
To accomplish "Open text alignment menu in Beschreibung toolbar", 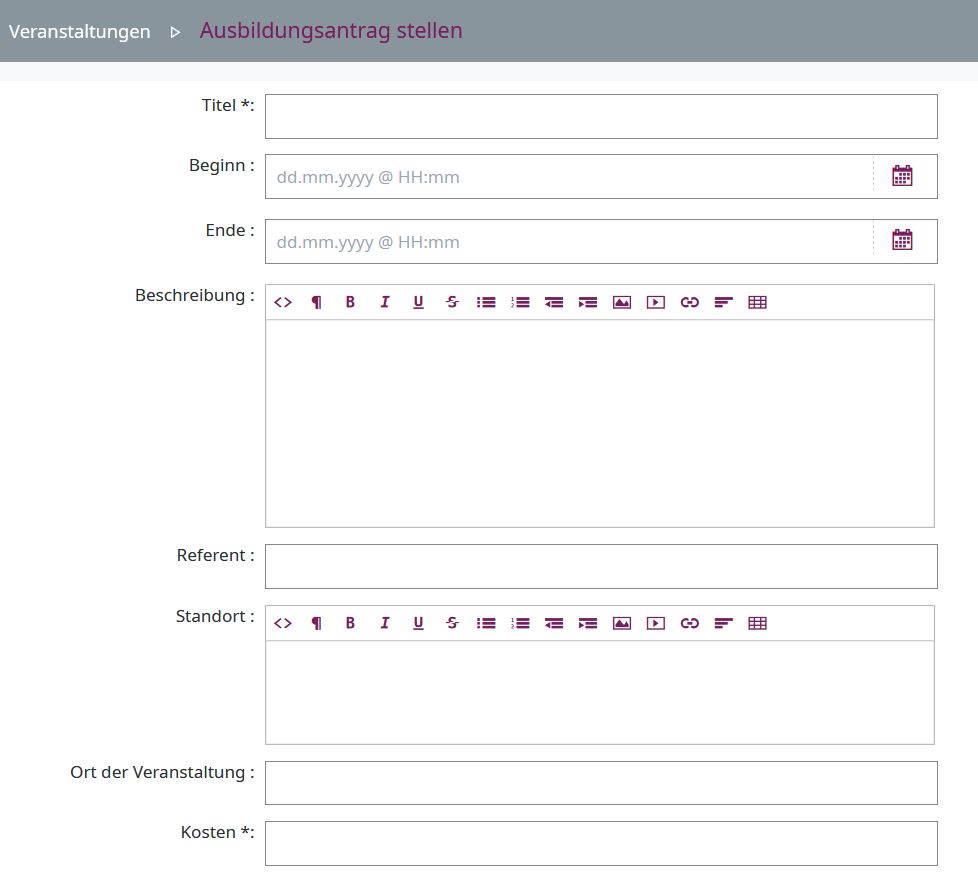I will coord(723,302).
